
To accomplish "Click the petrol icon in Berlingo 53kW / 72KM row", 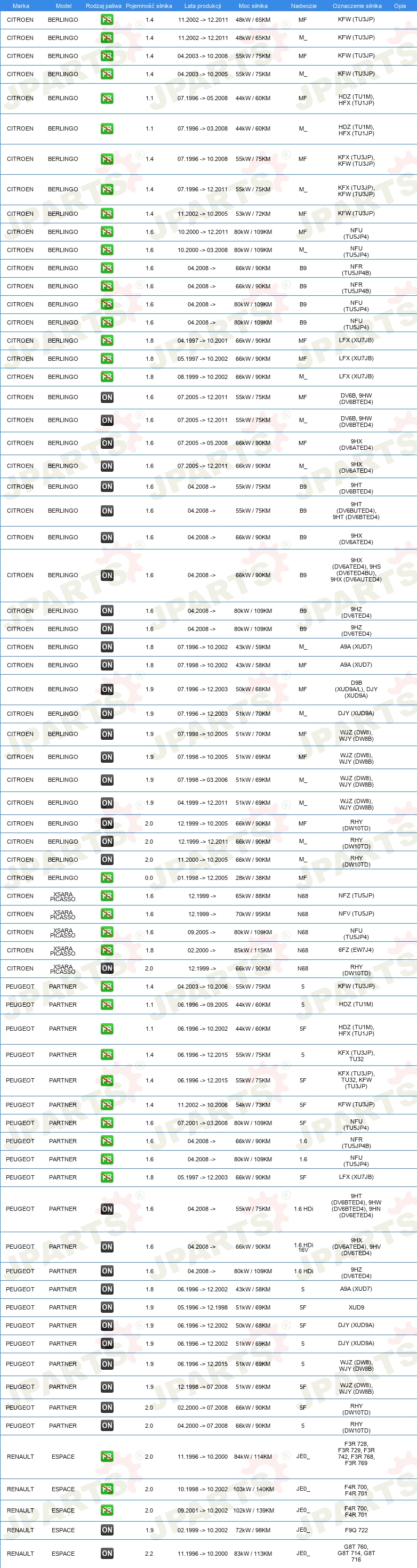I will coord(107,214).
